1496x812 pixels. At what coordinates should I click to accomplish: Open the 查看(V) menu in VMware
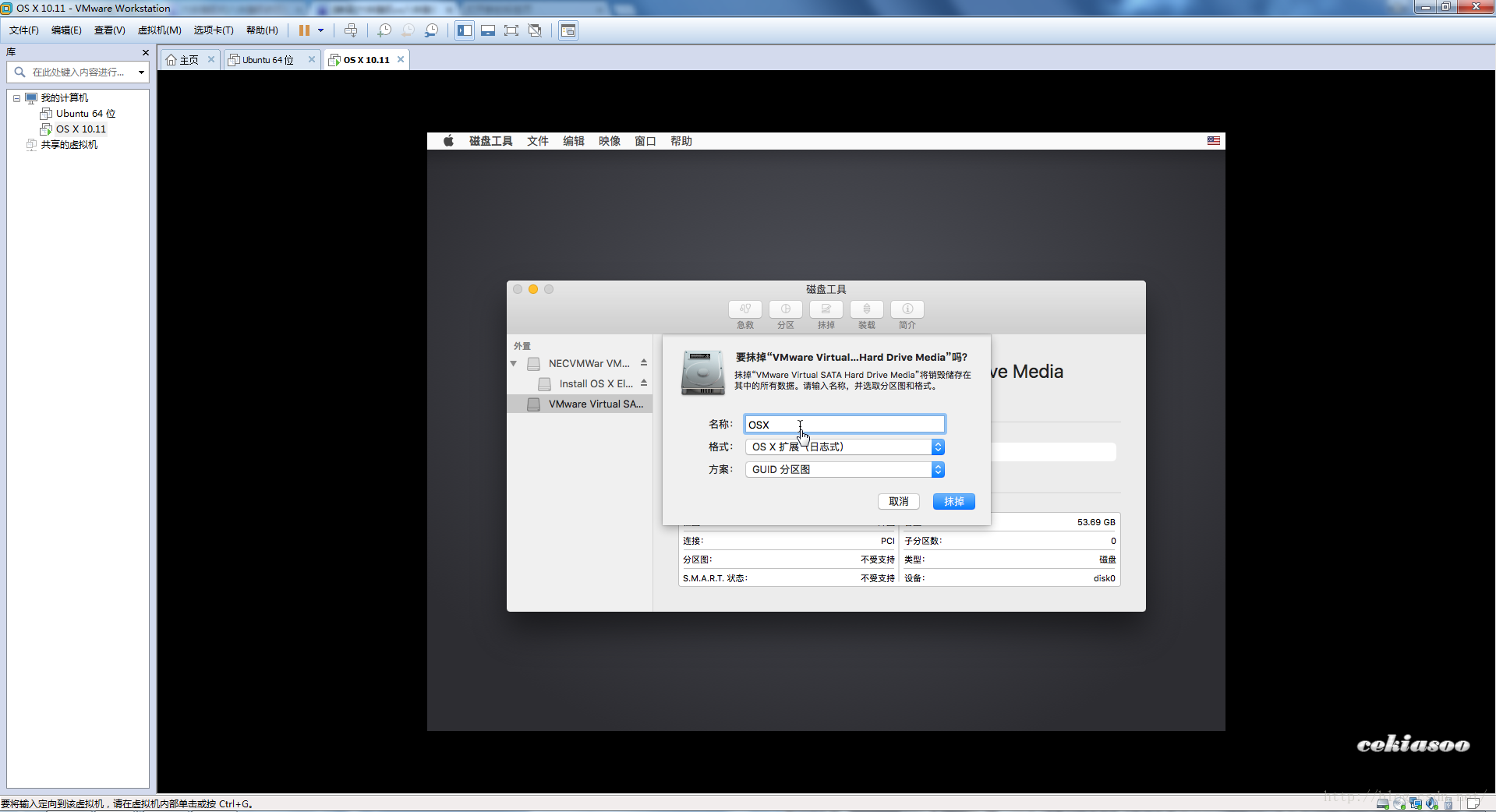coord(110,30)
